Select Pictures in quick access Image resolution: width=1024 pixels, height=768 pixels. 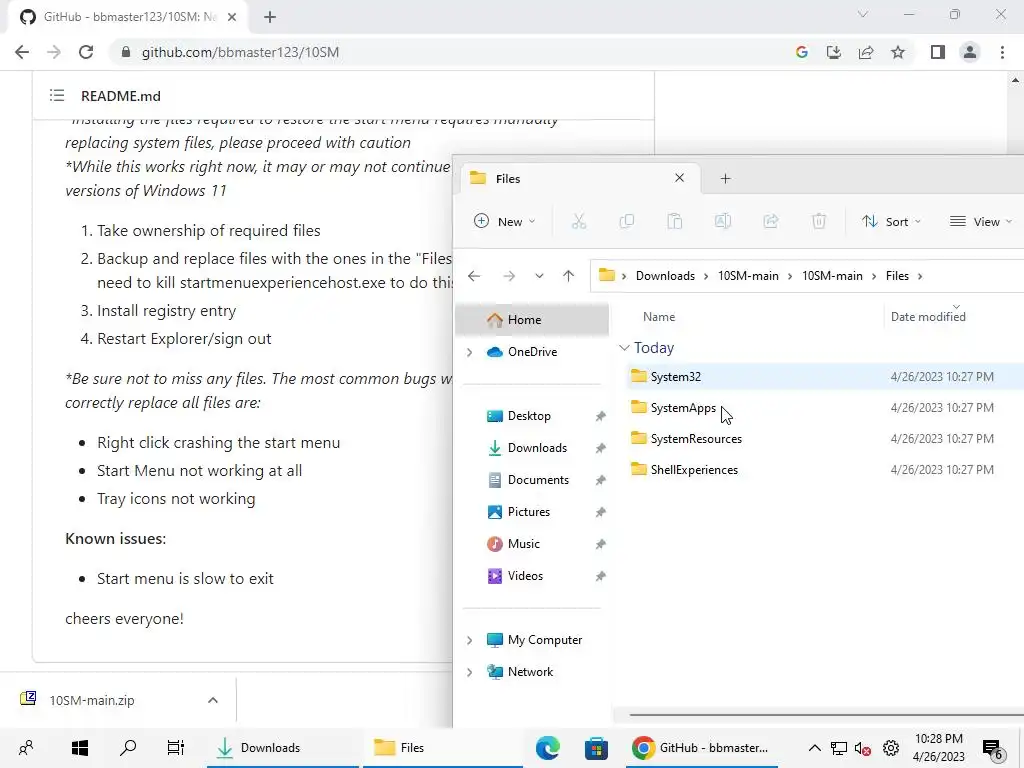[x=528, y=512]
